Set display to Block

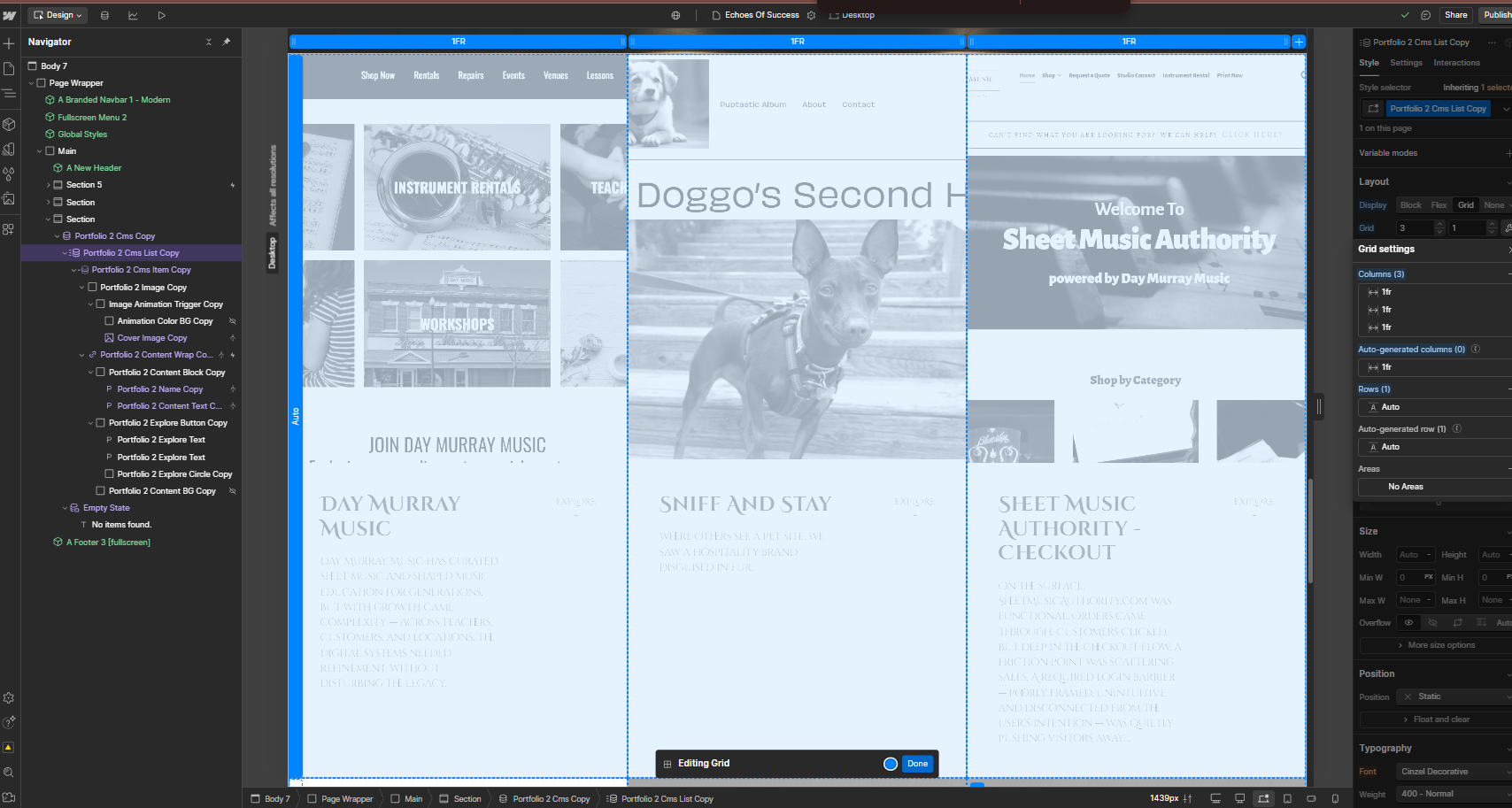pos(1411,205)
